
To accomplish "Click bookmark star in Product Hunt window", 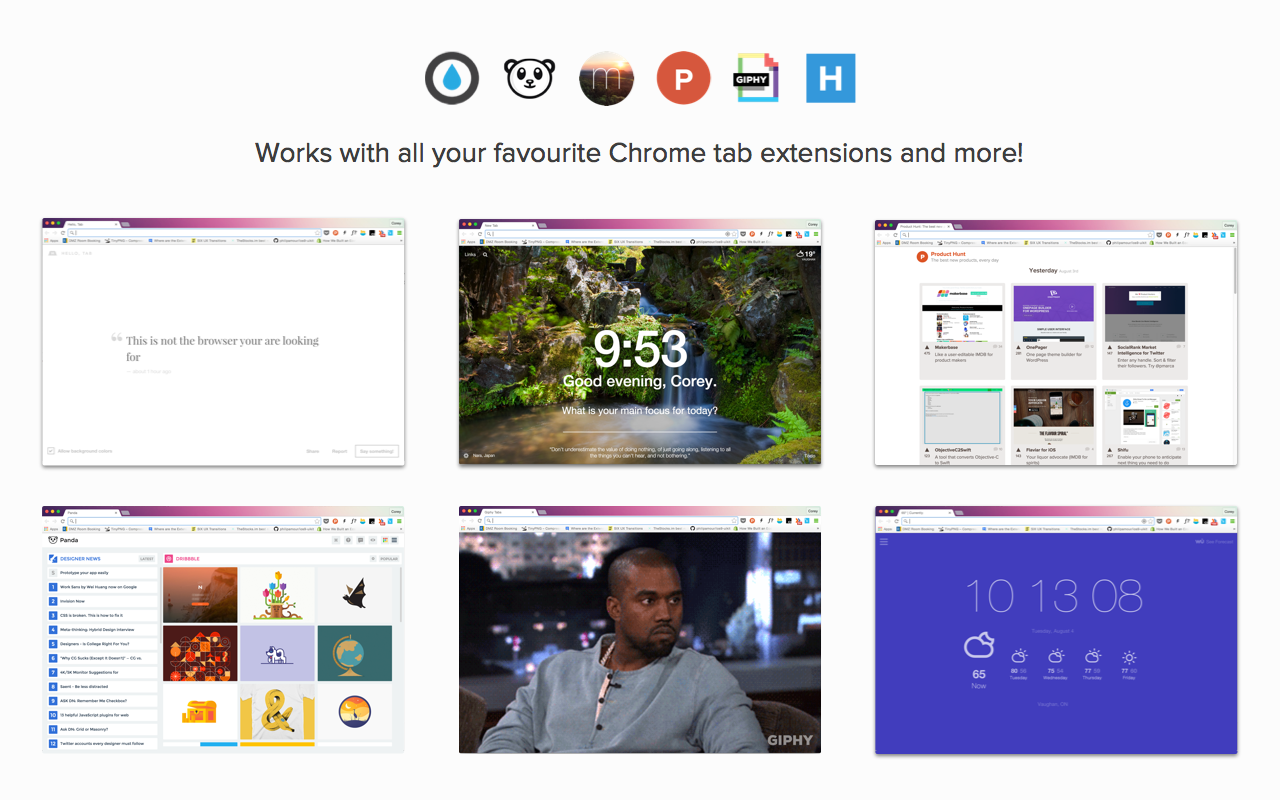I will (1149, 233).
